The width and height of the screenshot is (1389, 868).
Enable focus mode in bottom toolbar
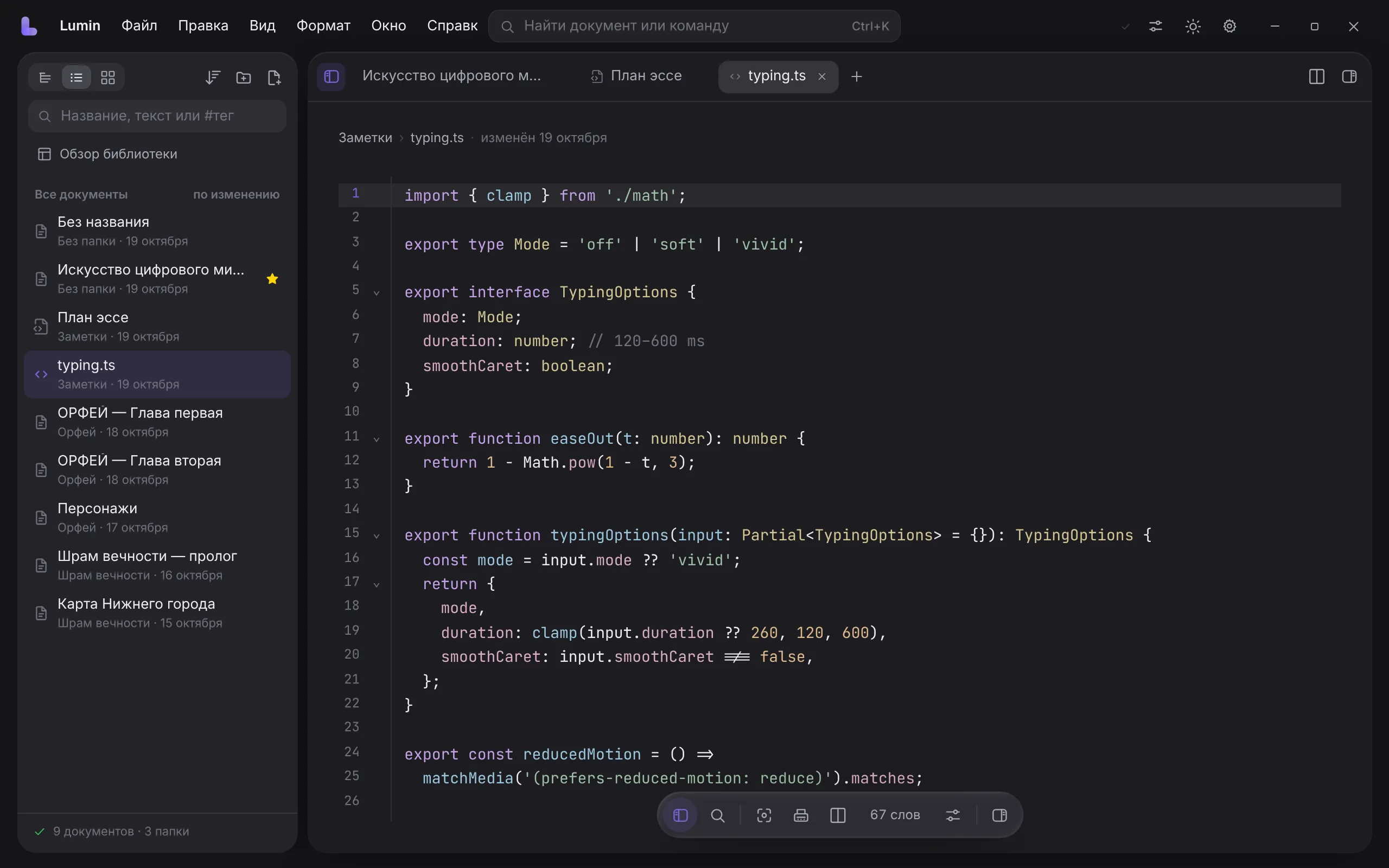click(x=764, y=815)
